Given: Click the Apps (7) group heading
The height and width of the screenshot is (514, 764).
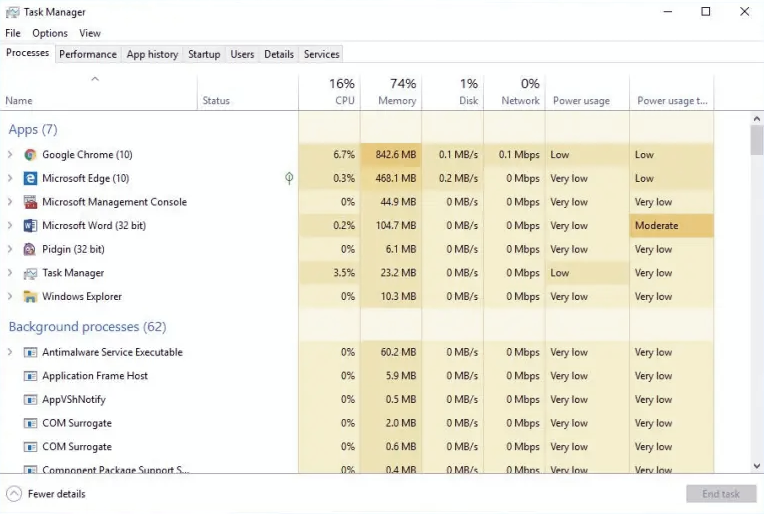Looking at the screenshot, I should tap(33, 130).
